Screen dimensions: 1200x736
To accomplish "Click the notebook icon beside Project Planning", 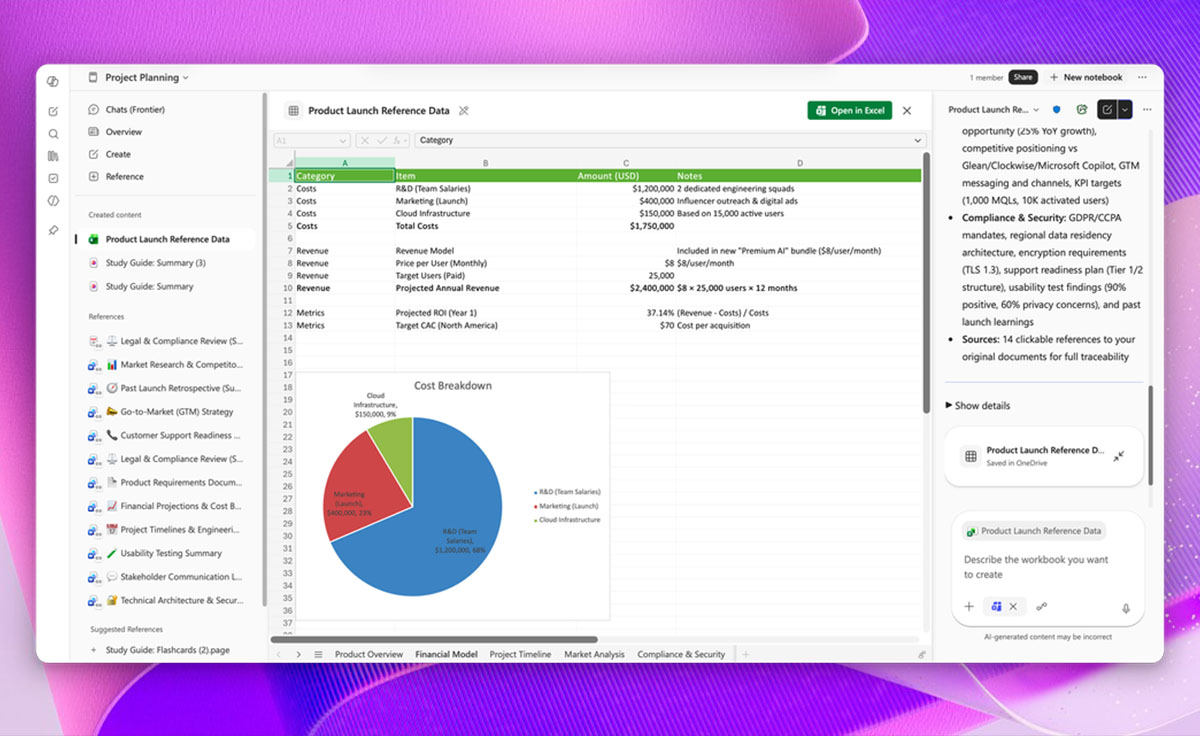I will point(94,77).
